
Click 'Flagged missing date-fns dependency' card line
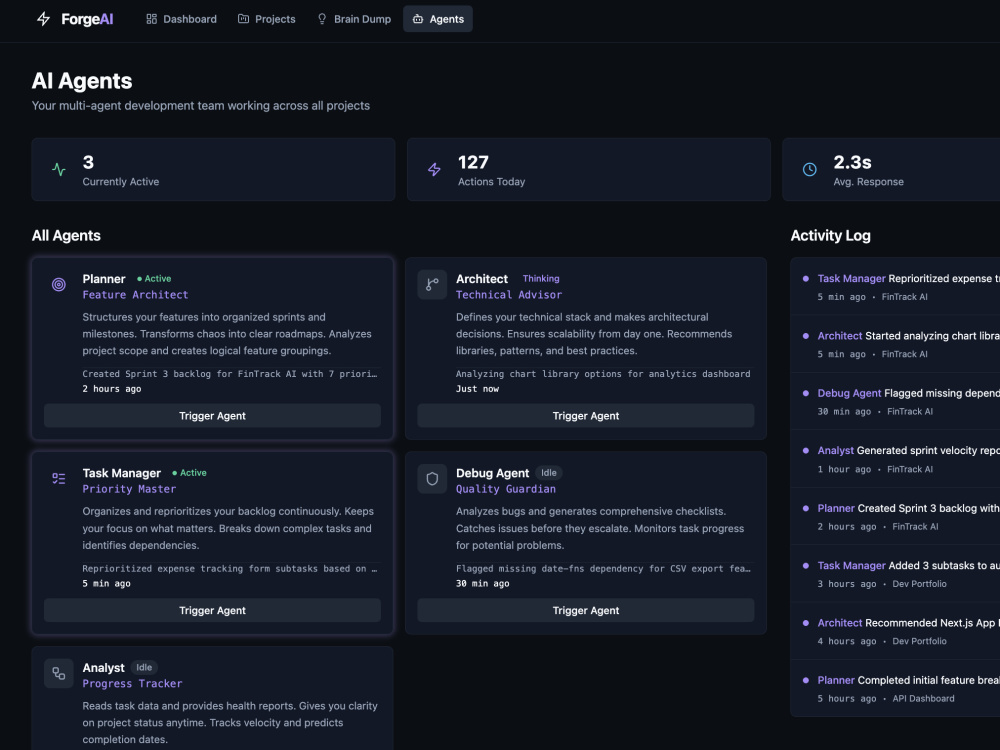[x=603, y=568]
